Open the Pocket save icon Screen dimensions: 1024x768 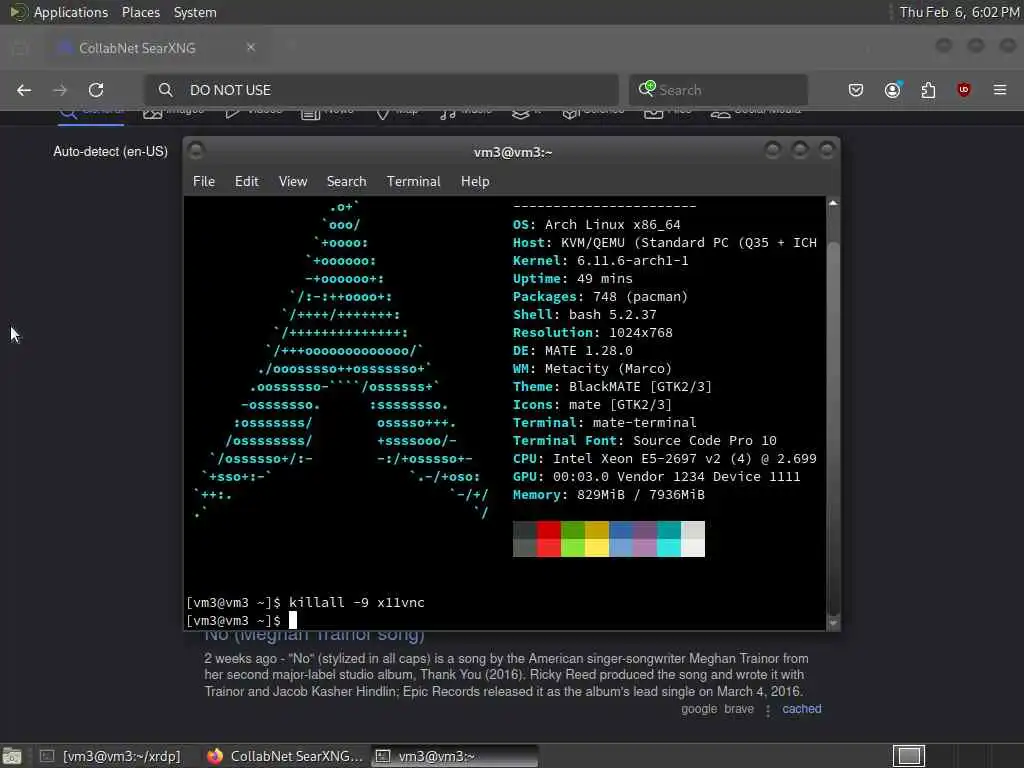856,90
